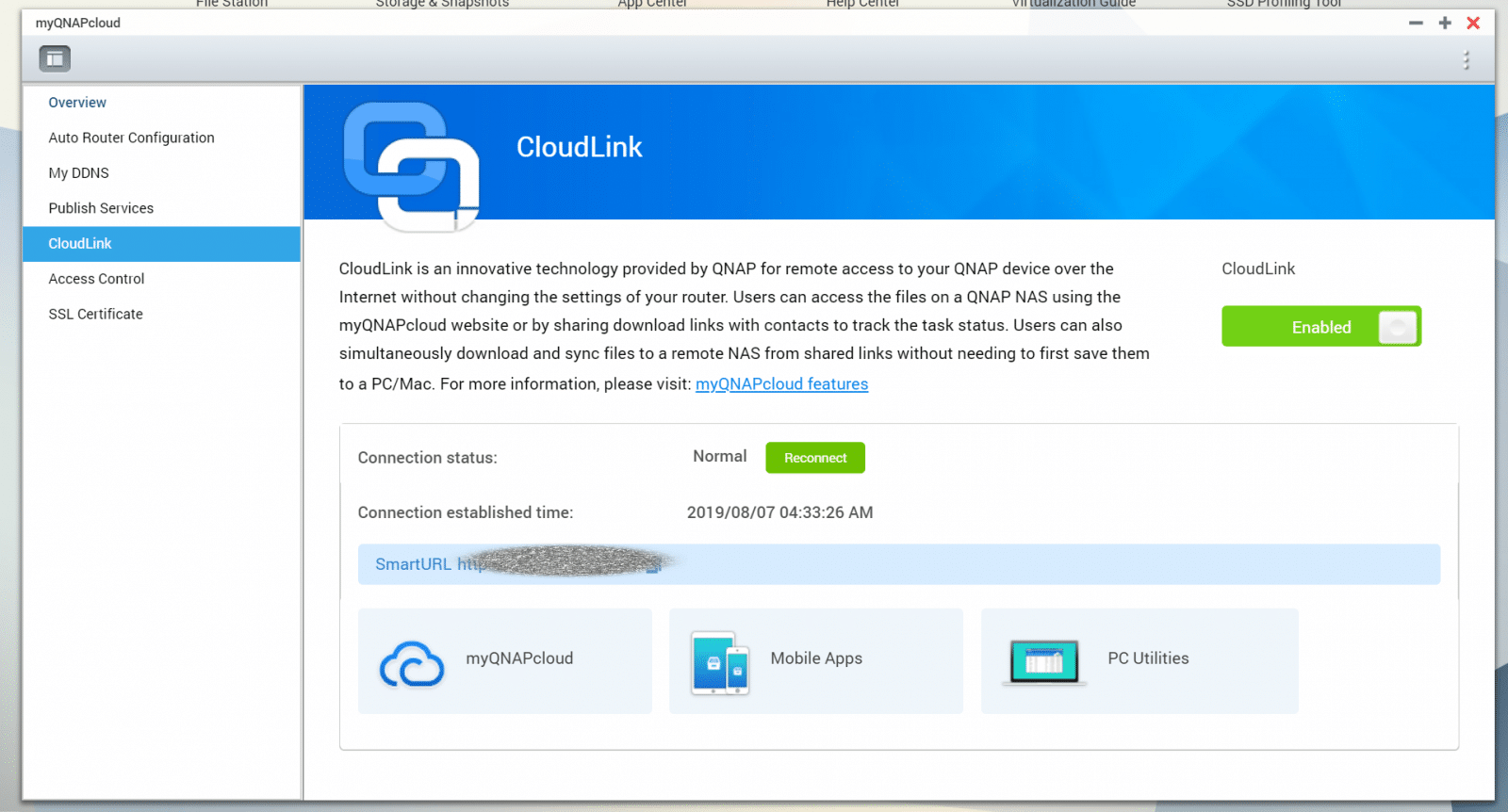
Task: Open the myQNAPcloud card
Action: click(x=505, y=660)
